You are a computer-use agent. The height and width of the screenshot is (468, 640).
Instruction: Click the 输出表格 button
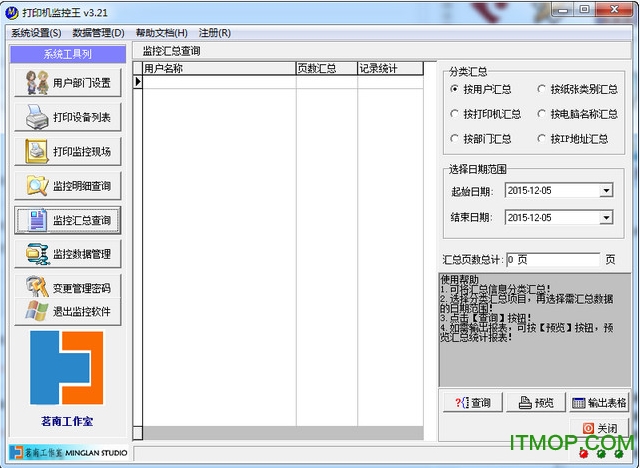(599, 403)
